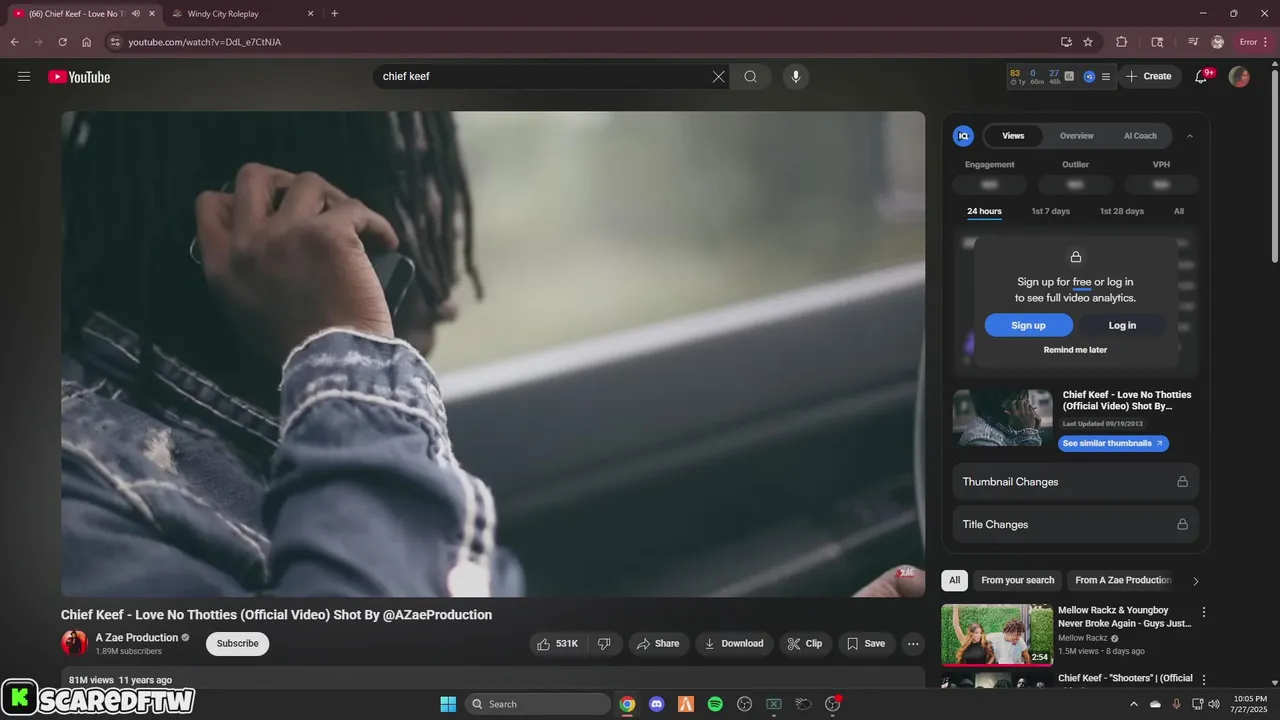Open media controls icon in Chrome toolbar
The height and width of the screenshot is (720, 1280).
tap(1193, 42)
